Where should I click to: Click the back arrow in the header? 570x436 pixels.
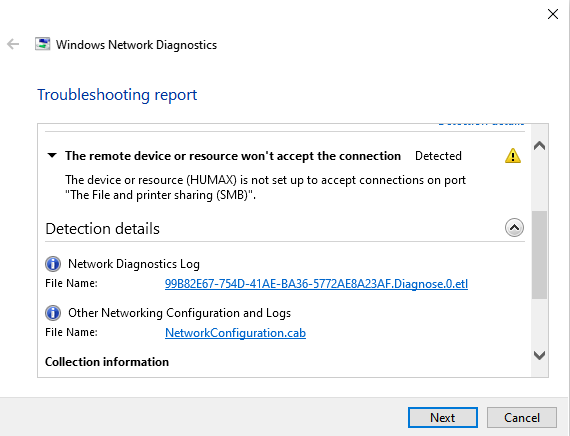[13, 44]
